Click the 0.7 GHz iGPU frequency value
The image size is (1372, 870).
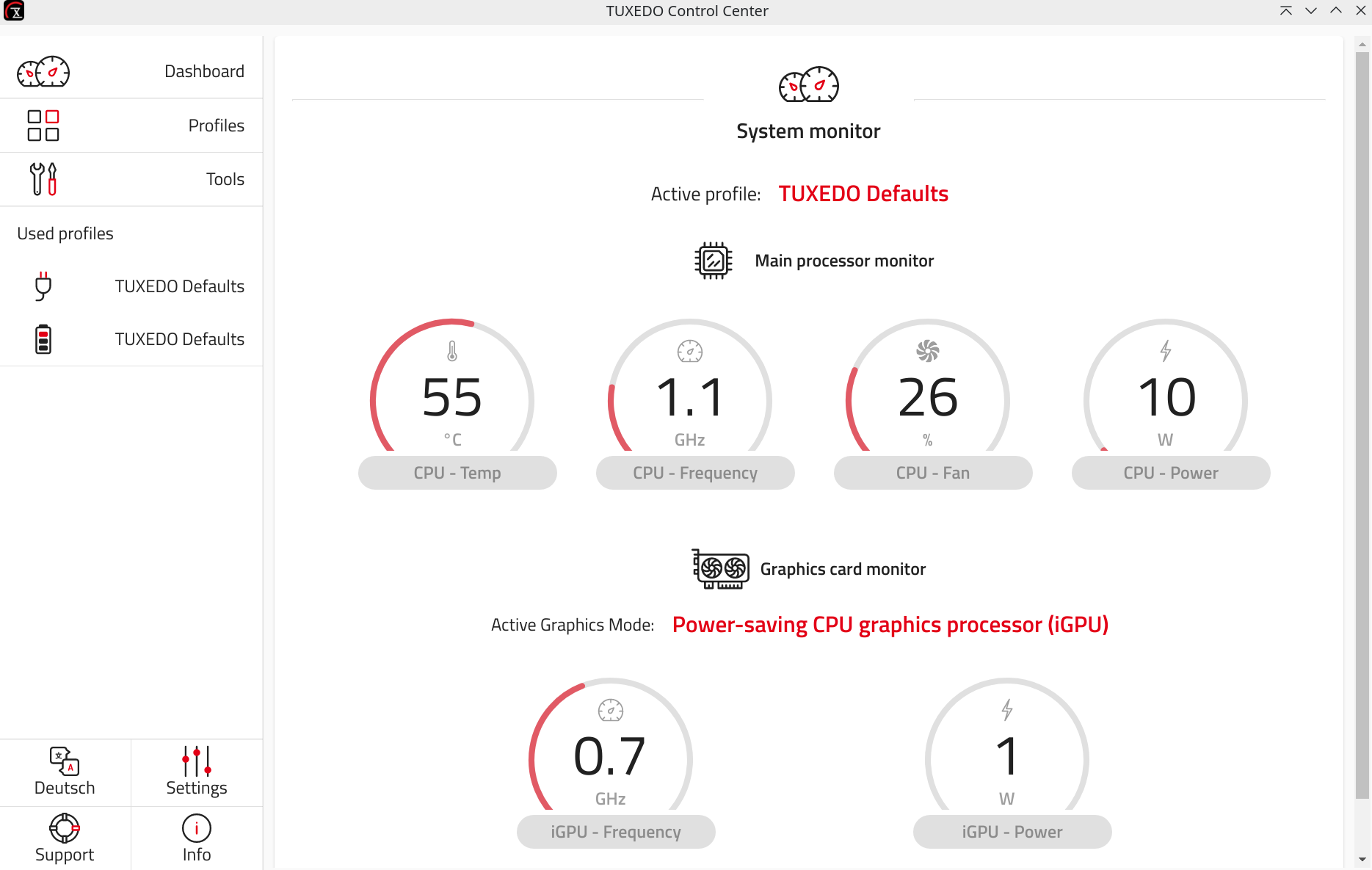click(611, 757)
